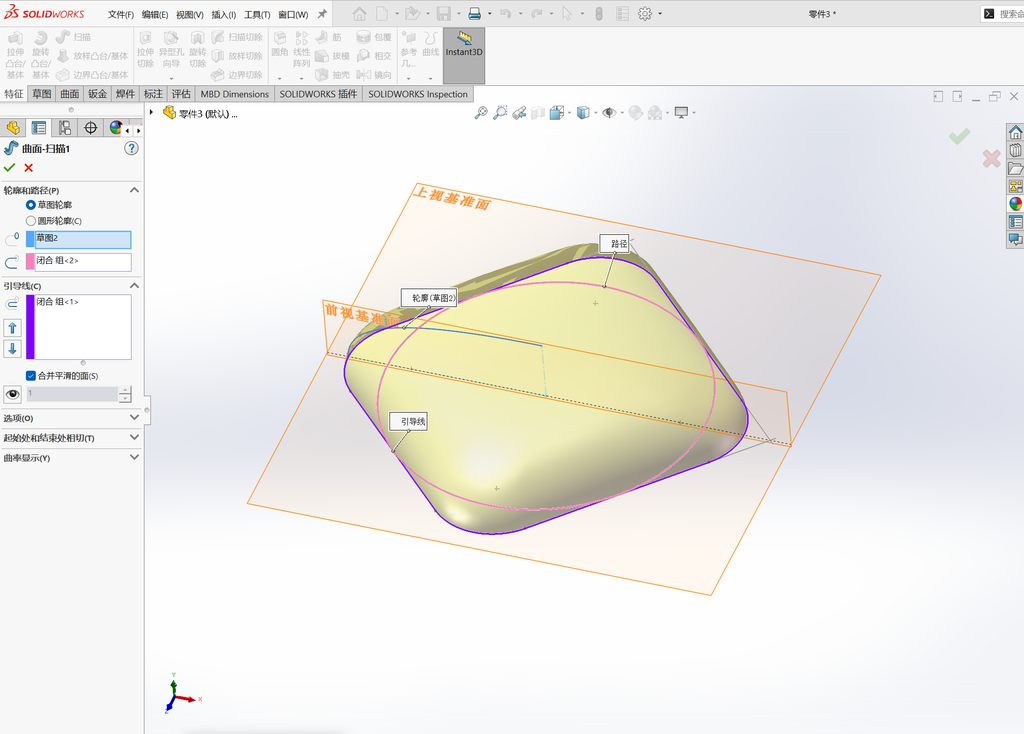
Task: Move guide curve up with the up arrow
Action: tap(12, 328)
